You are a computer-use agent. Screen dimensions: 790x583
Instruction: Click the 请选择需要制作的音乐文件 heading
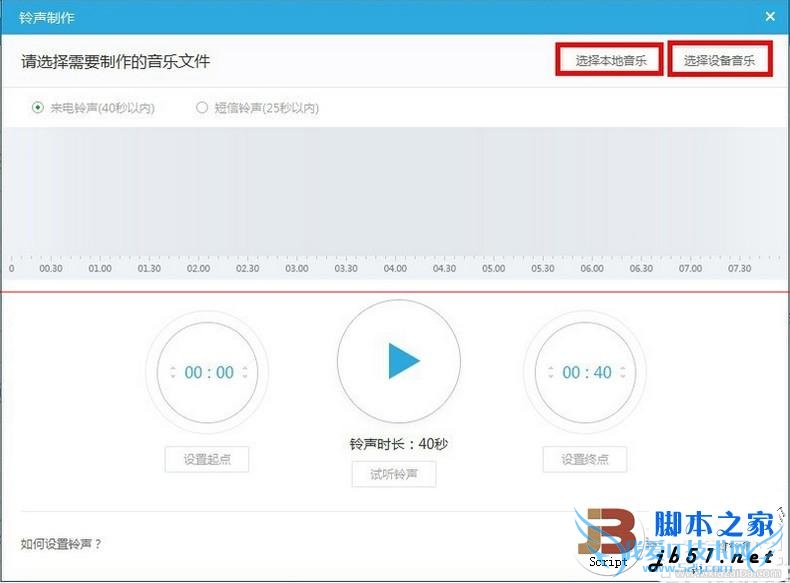click(x=115, y=61)
